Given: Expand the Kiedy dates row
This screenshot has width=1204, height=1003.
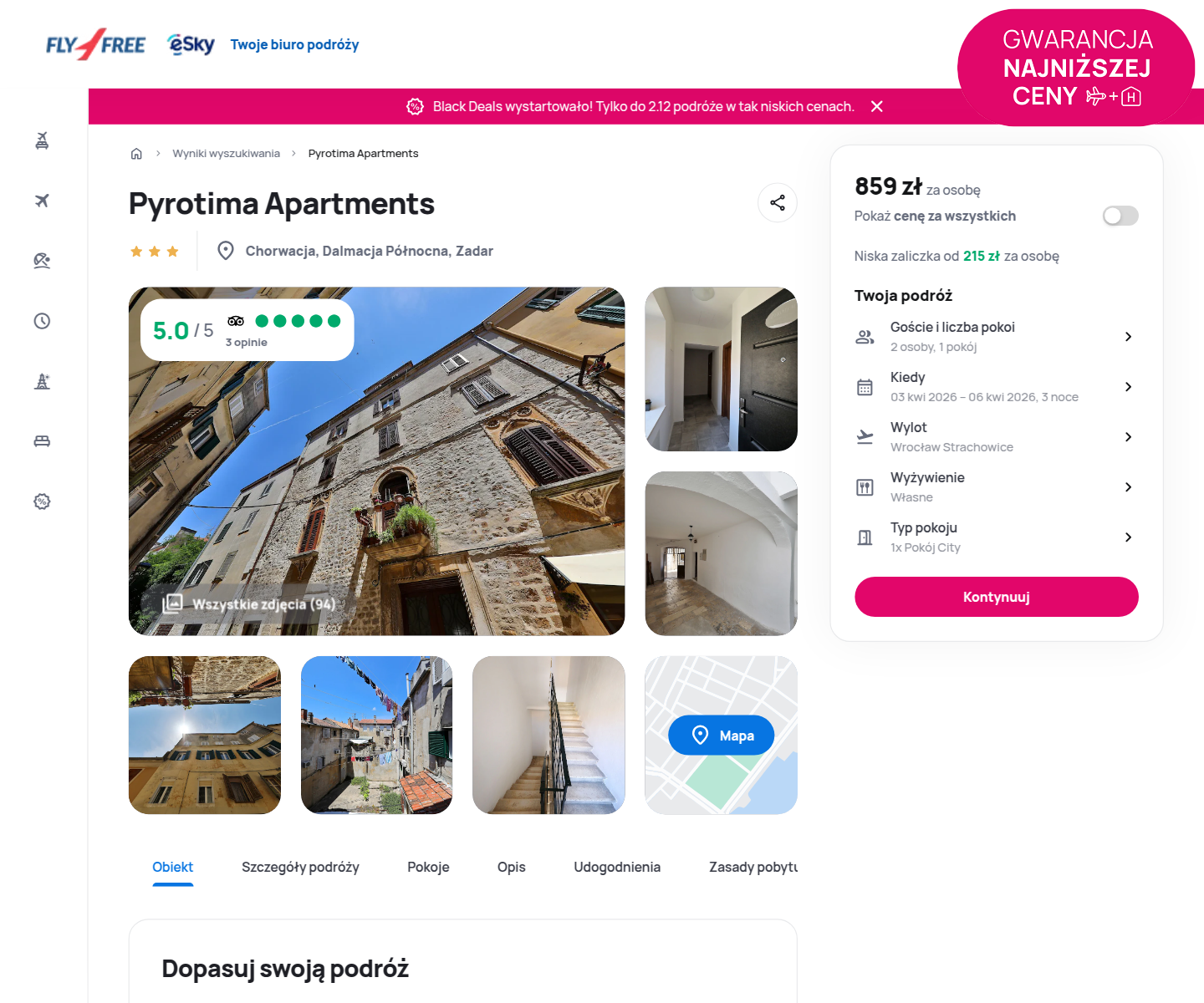Looking at the screenshot, I should click(996, 387).
